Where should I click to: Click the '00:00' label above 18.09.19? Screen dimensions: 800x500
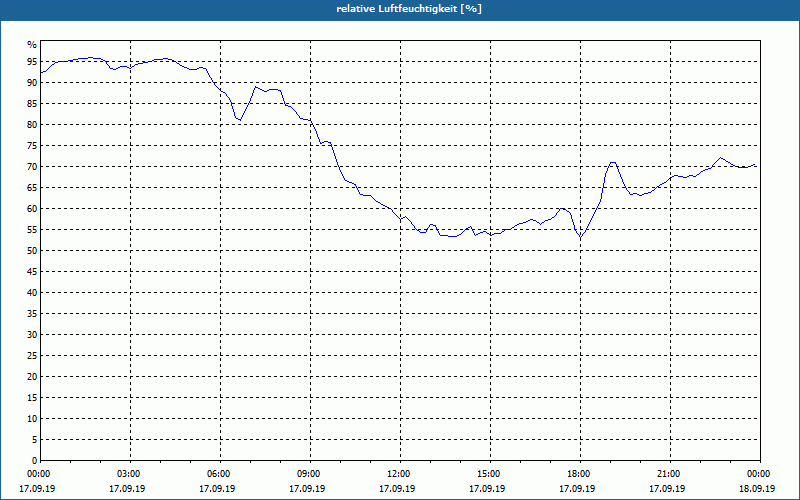coord(760,474)
